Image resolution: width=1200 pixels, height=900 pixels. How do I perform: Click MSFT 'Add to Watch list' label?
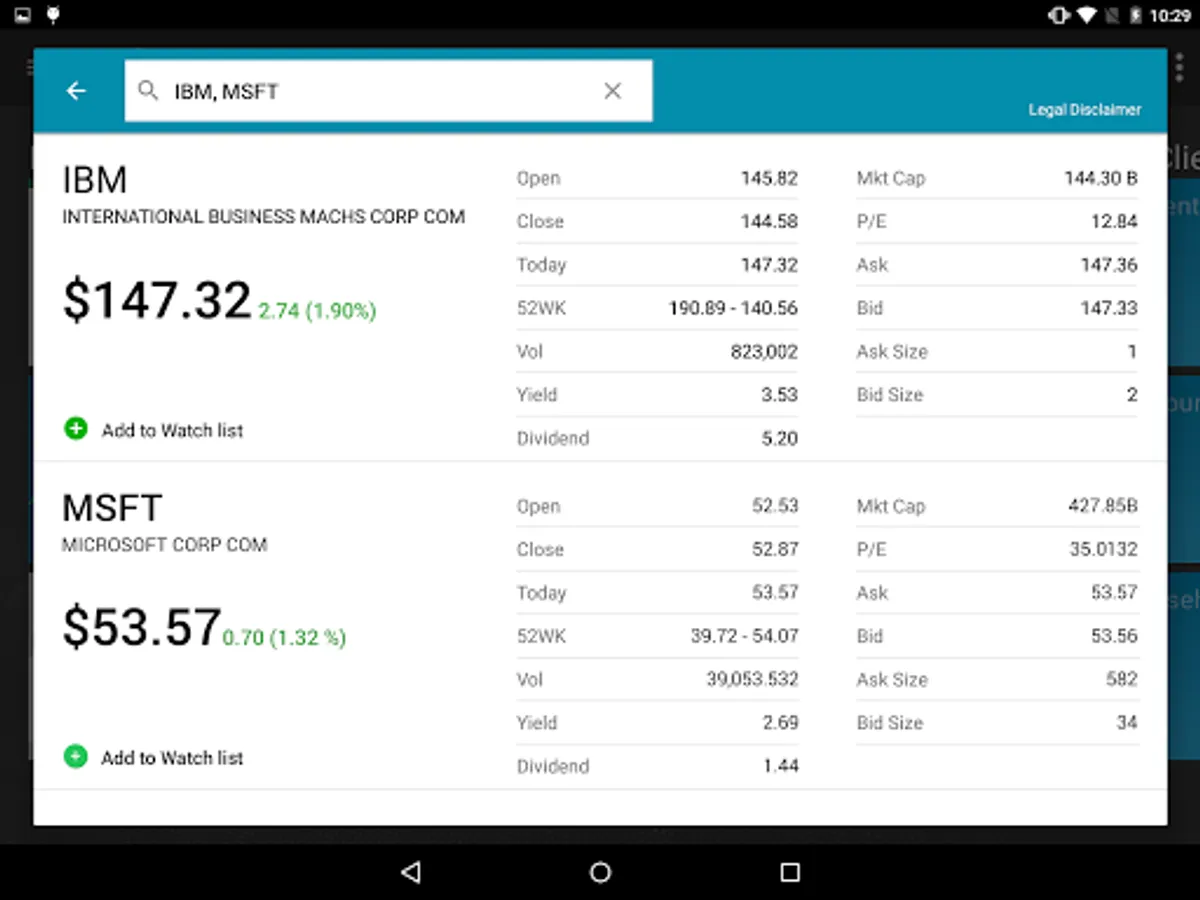click(172, 758)
